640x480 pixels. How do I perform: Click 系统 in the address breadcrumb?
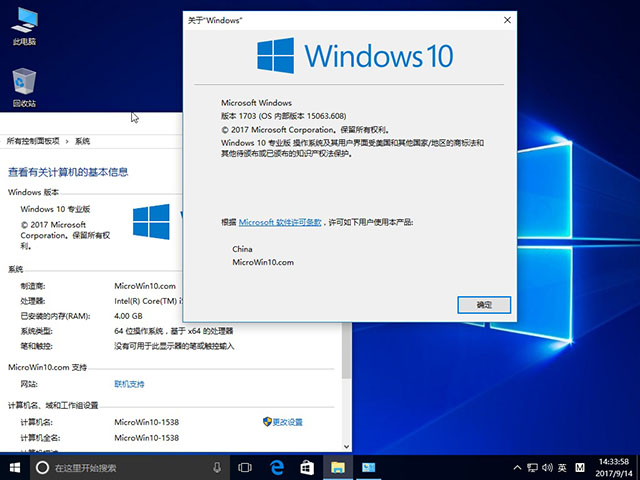(82, 141)
